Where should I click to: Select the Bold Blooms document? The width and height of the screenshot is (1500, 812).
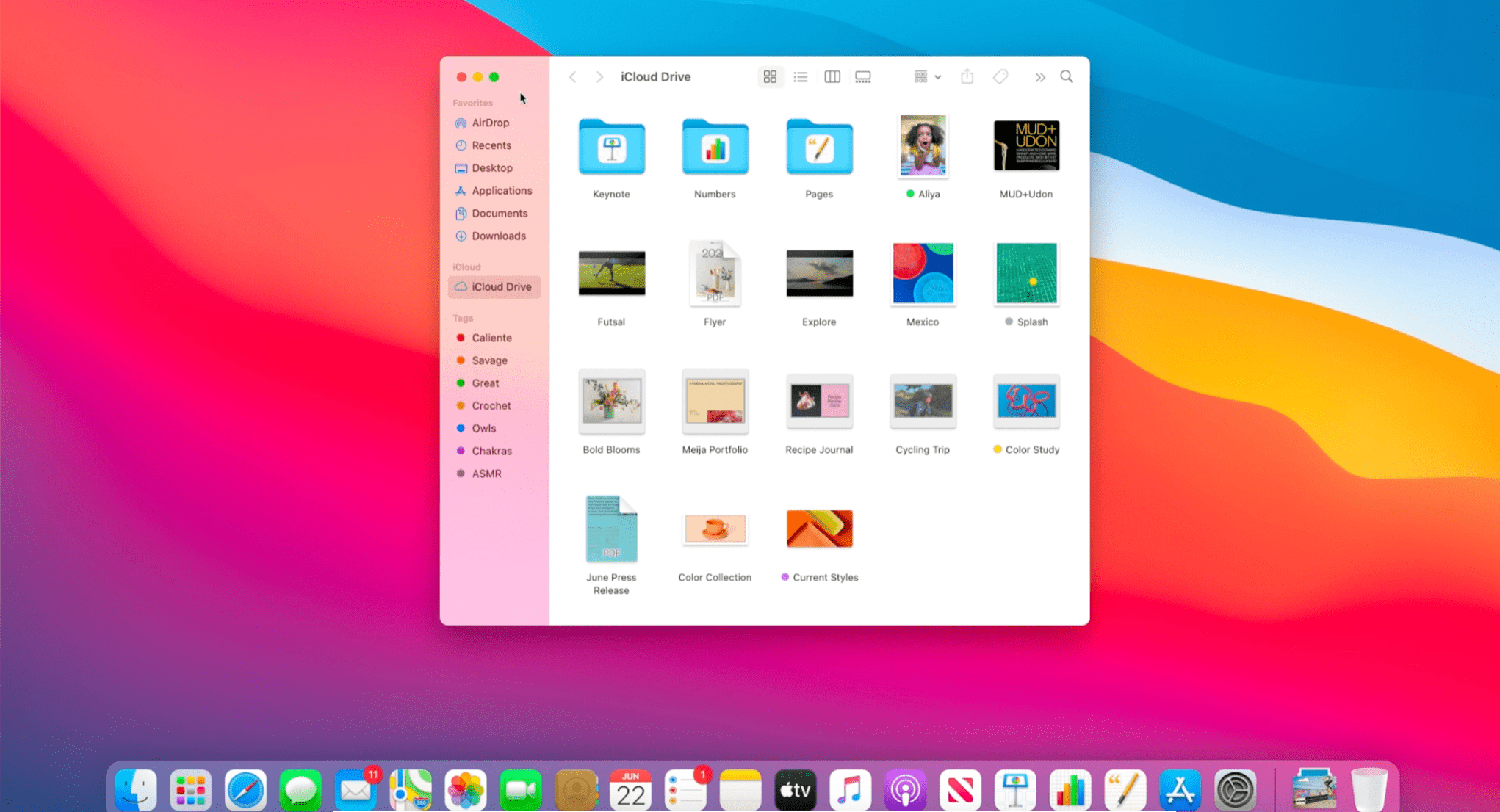pos(611,401)
